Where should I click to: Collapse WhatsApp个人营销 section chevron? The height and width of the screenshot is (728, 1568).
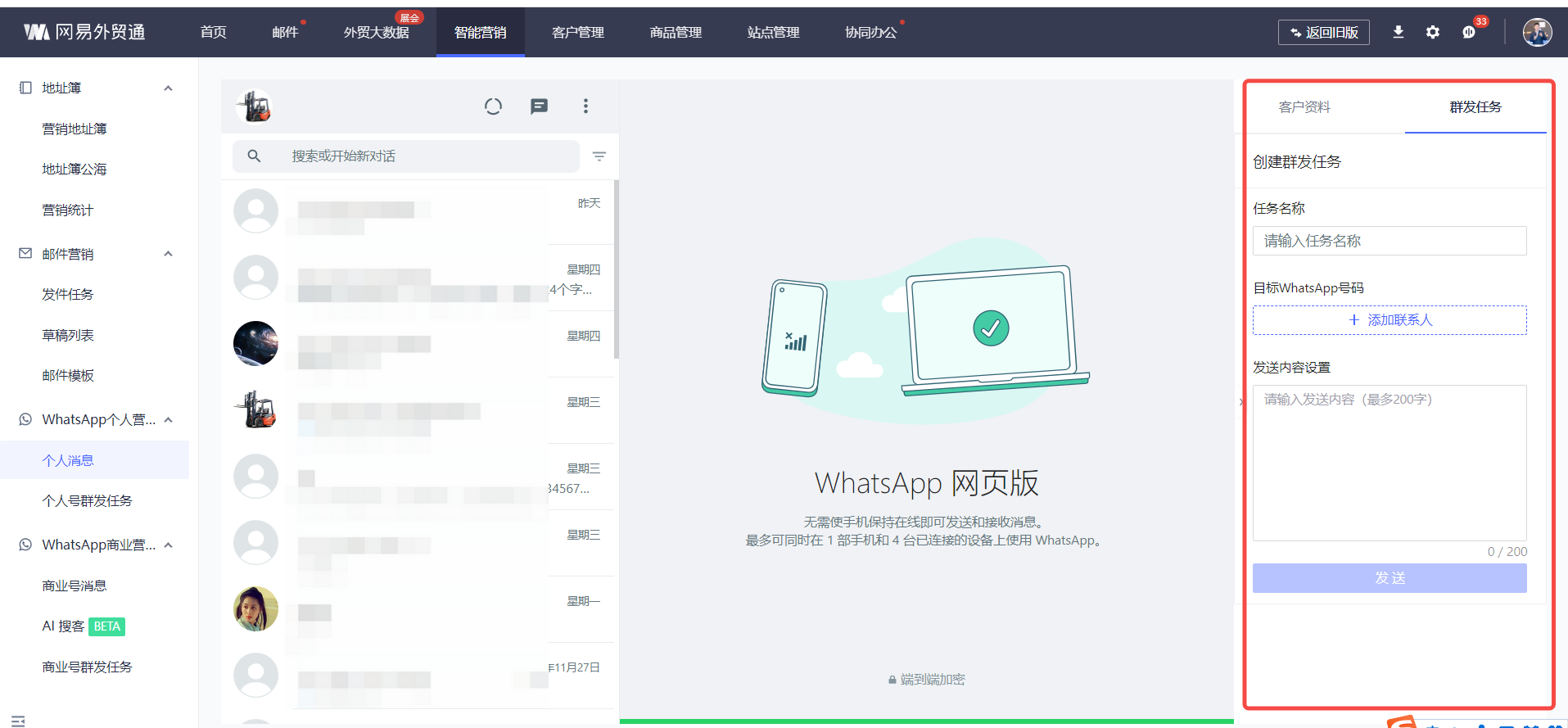[x=169, y=419]
